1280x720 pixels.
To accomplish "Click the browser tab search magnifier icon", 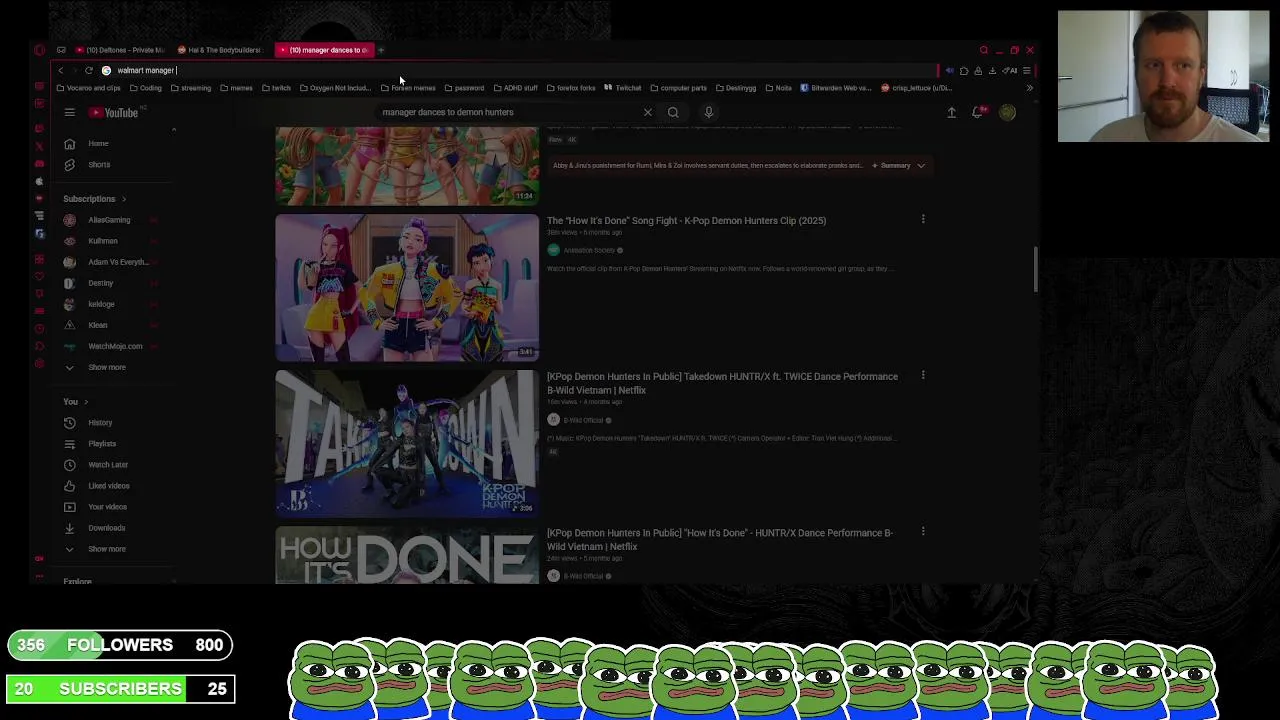I will [x=984, y=50].
